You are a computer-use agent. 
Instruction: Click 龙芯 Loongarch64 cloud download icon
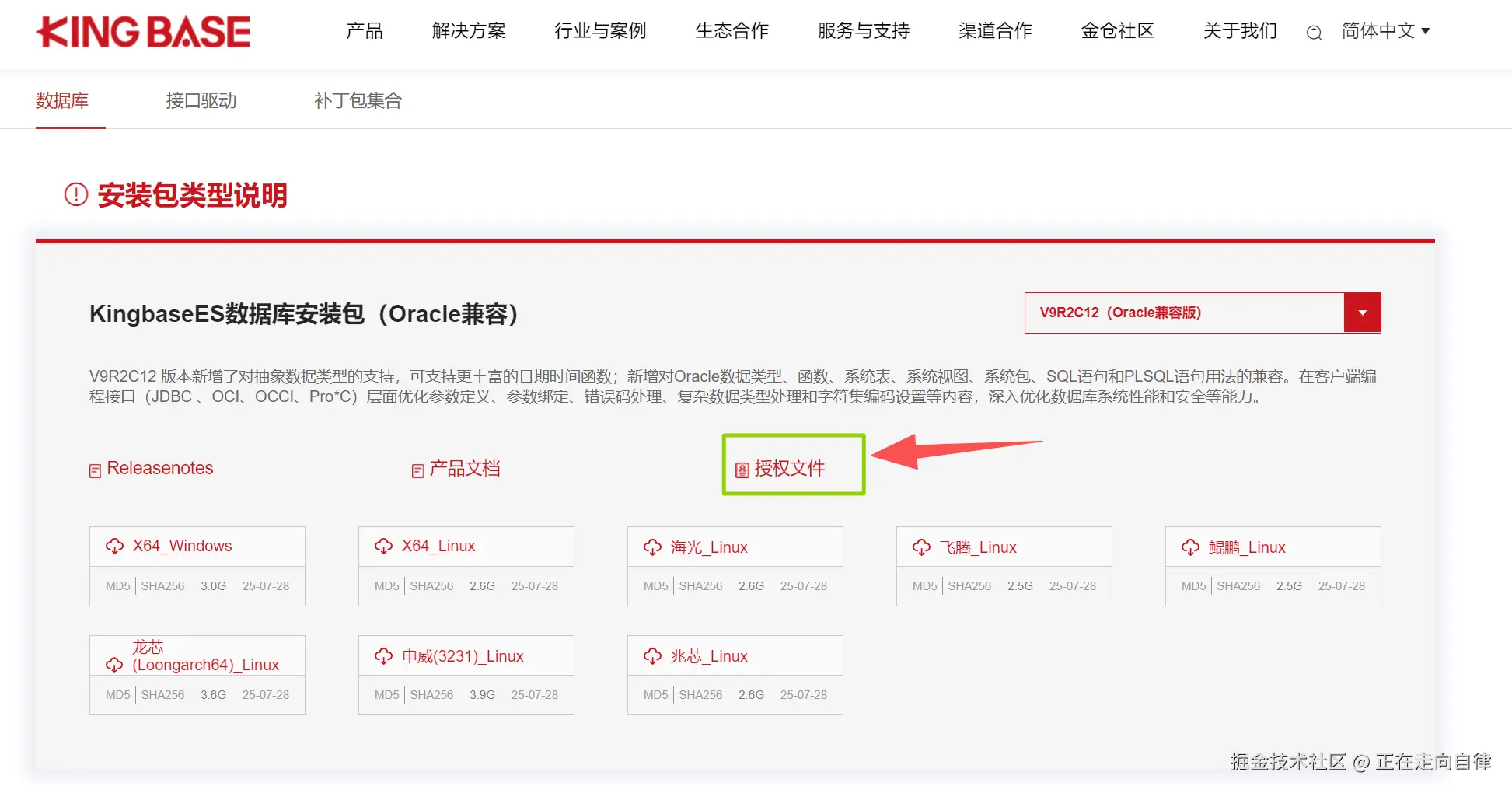click(x=114, y=665)
